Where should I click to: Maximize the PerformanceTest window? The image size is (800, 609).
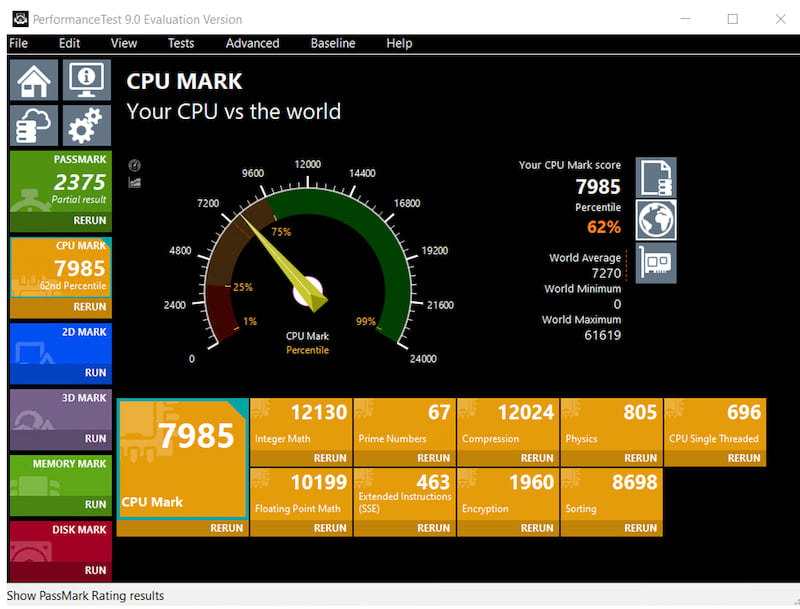tap(733, 19)
